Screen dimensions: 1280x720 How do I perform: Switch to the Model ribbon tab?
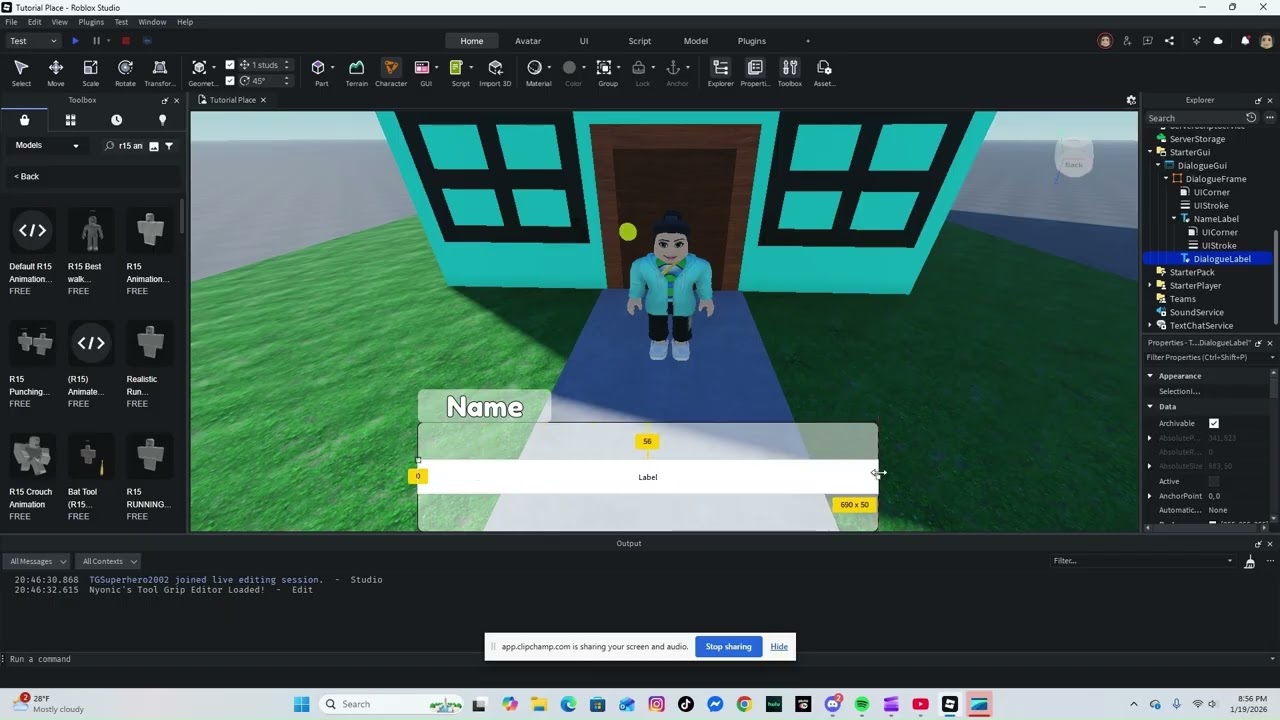[x=696, y=41]
